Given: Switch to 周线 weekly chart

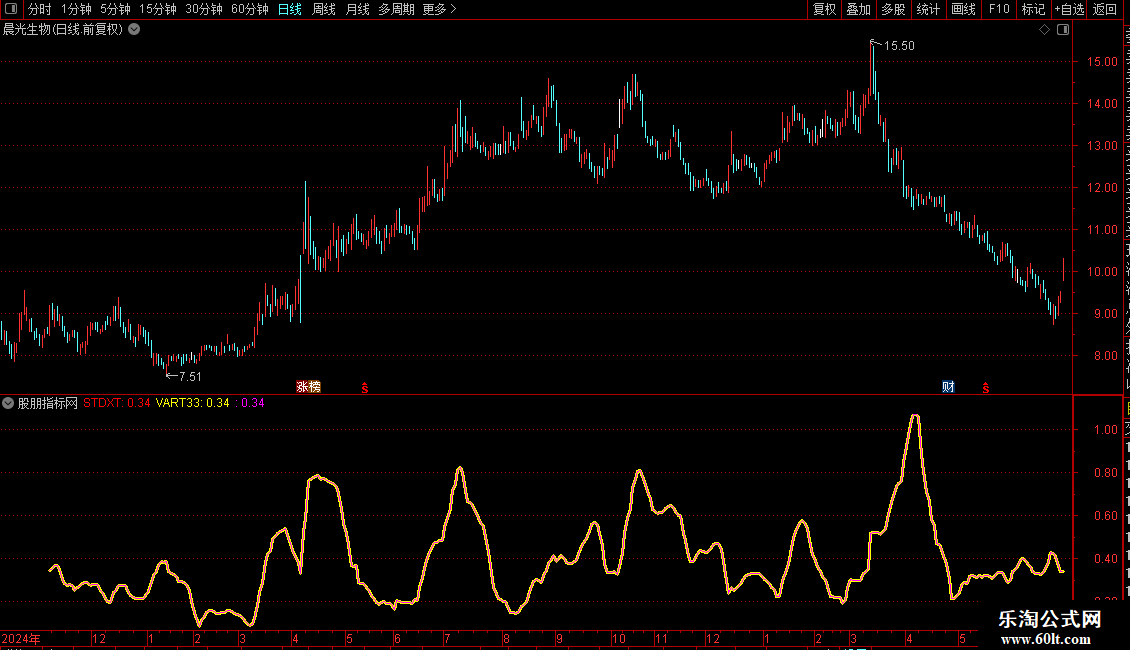Looking at the screenshot, I should point(324,9).
